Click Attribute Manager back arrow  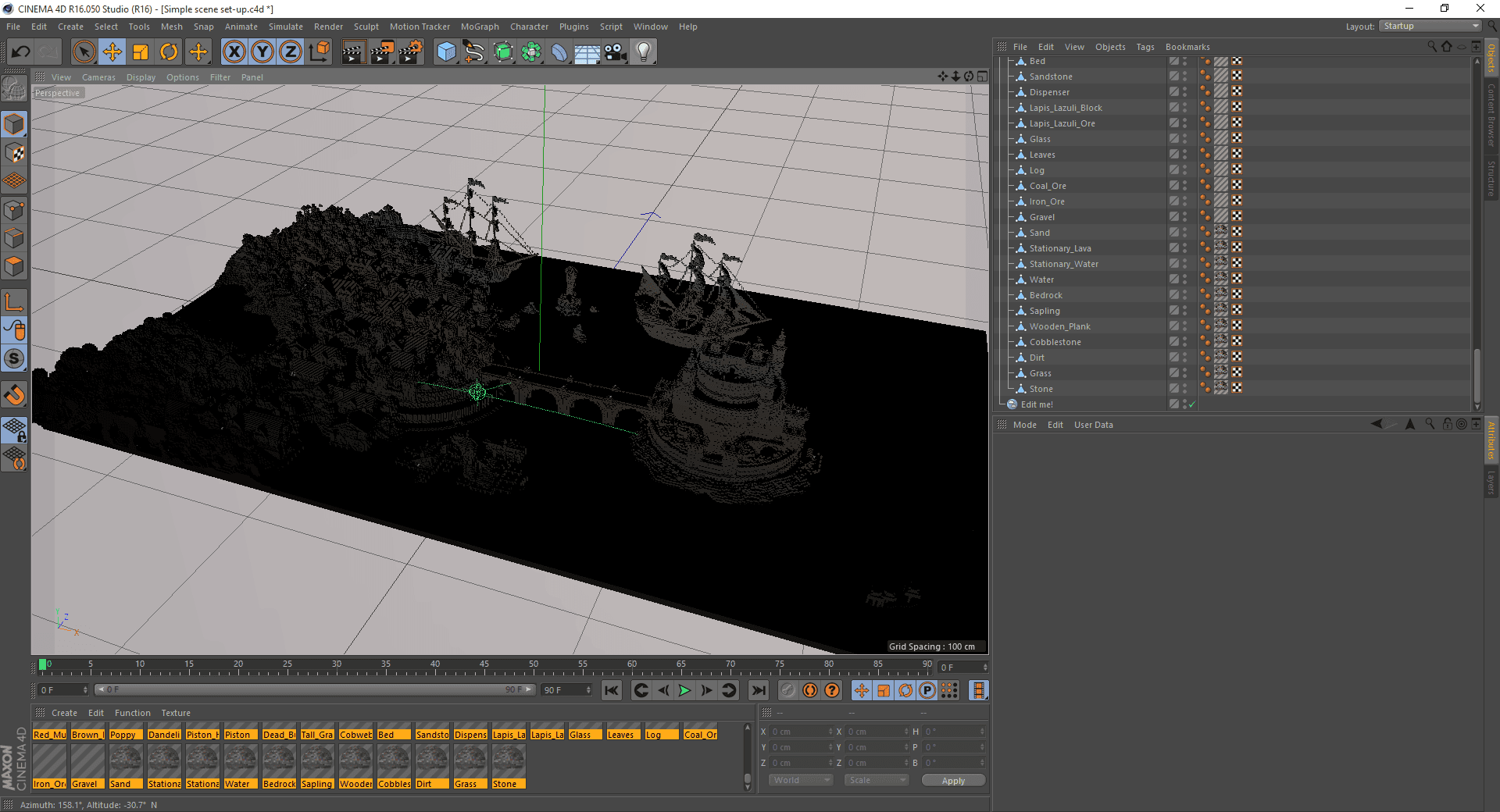point(1377,424)
